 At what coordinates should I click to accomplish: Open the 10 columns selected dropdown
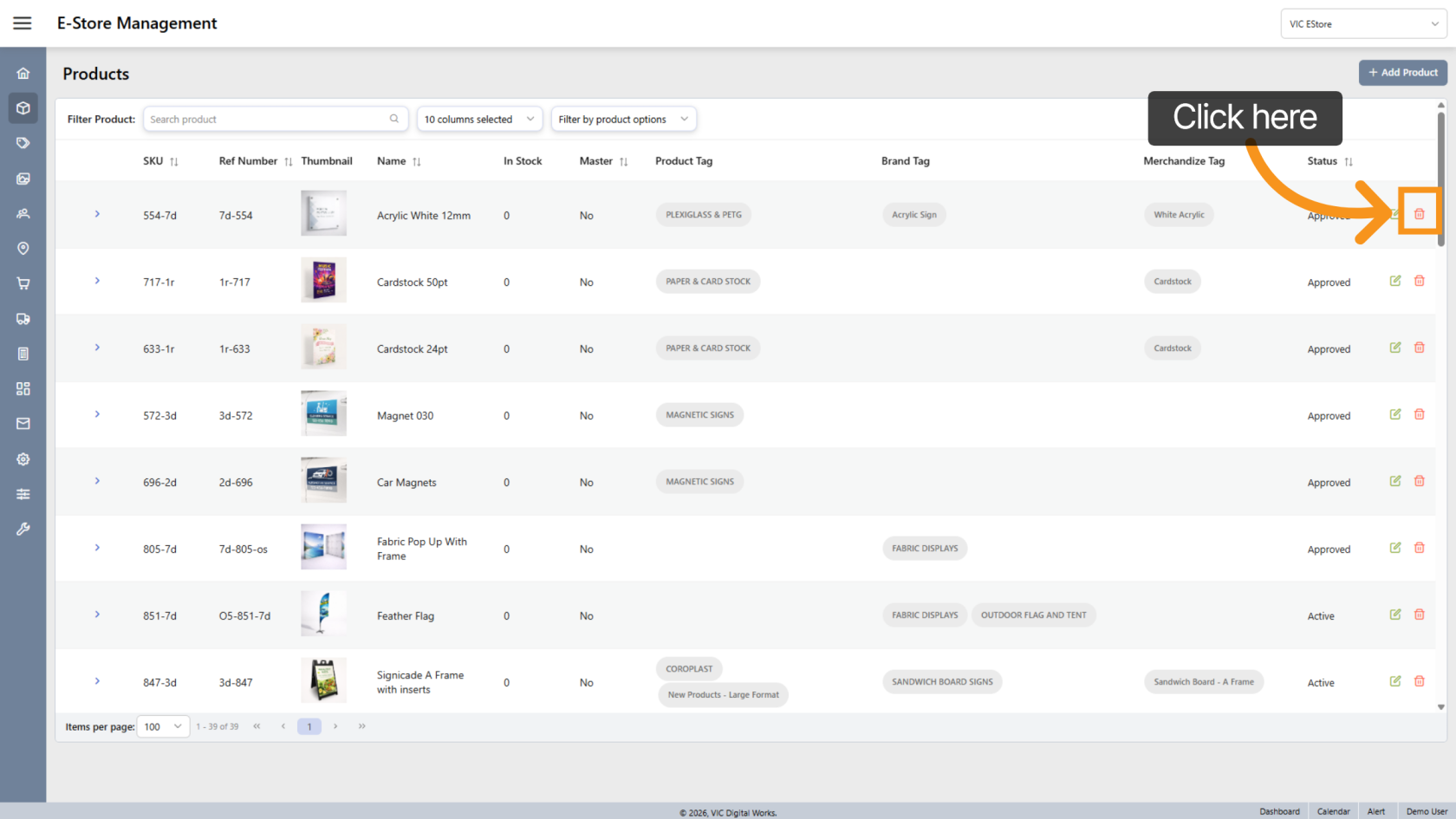[x=479, y=120]
